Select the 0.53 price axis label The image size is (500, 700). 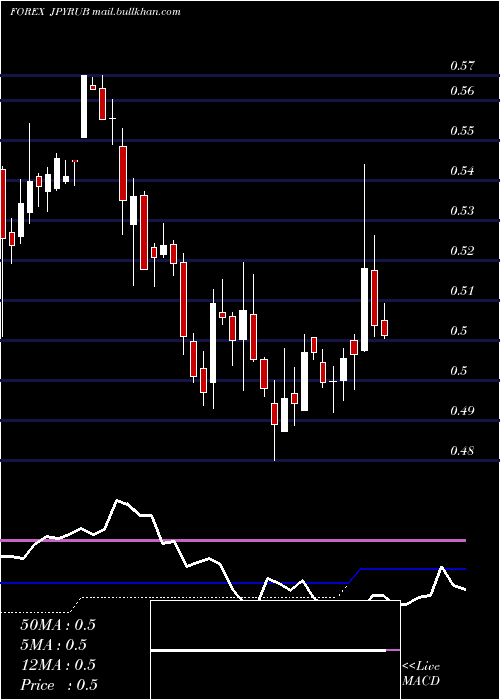pyautogui.click(x=462, y=211)
